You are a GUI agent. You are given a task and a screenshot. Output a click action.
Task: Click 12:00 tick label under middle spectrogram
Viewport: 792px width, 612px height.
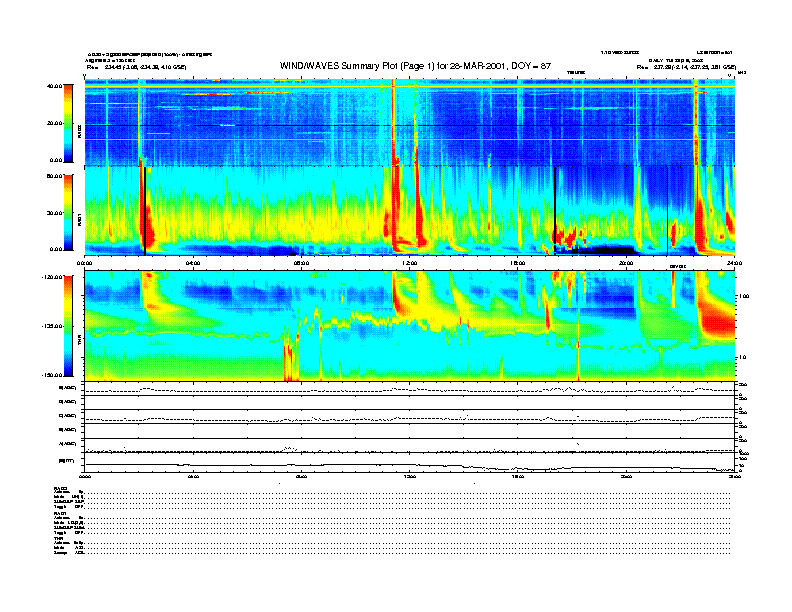pyautogui.click(x=409, y=263)
